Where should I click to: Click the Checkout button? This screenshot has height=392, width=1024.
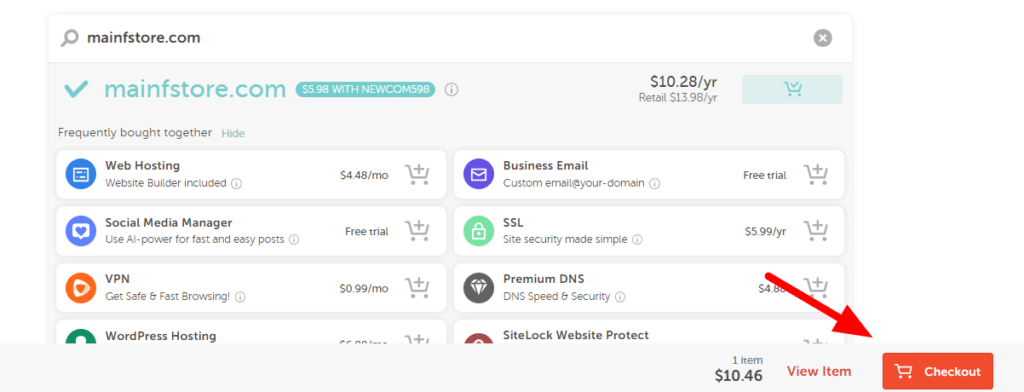point(938,372)
